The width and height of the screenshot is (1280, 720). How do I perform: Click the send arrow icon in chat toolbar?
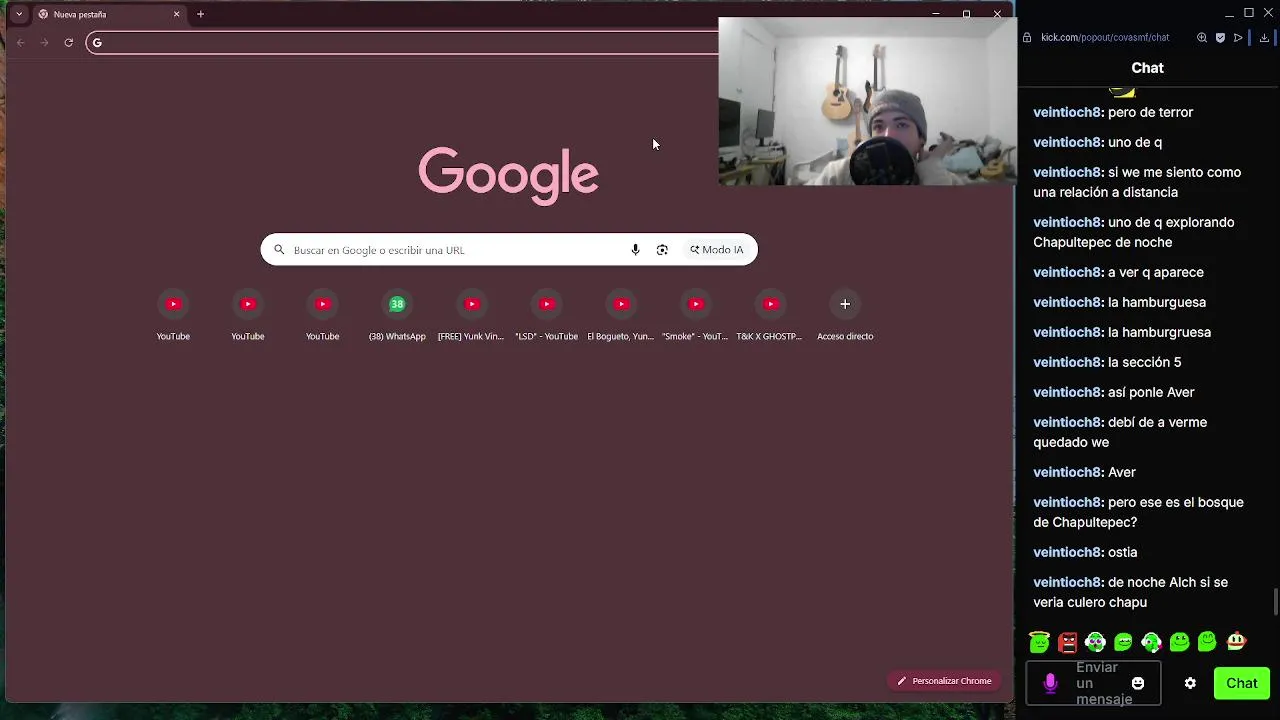click(x=1238, y=38)
